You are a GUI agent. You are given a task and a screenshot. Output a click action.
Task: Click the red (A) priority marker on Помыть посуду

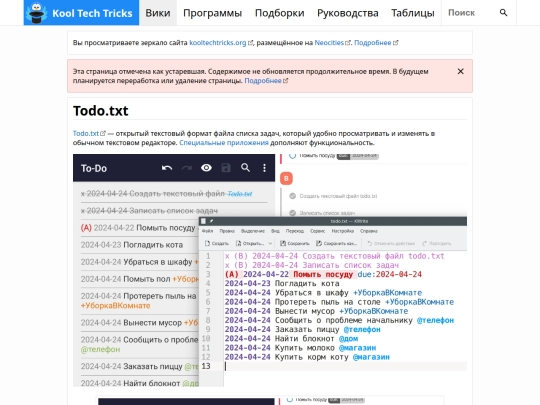(86, 228)
